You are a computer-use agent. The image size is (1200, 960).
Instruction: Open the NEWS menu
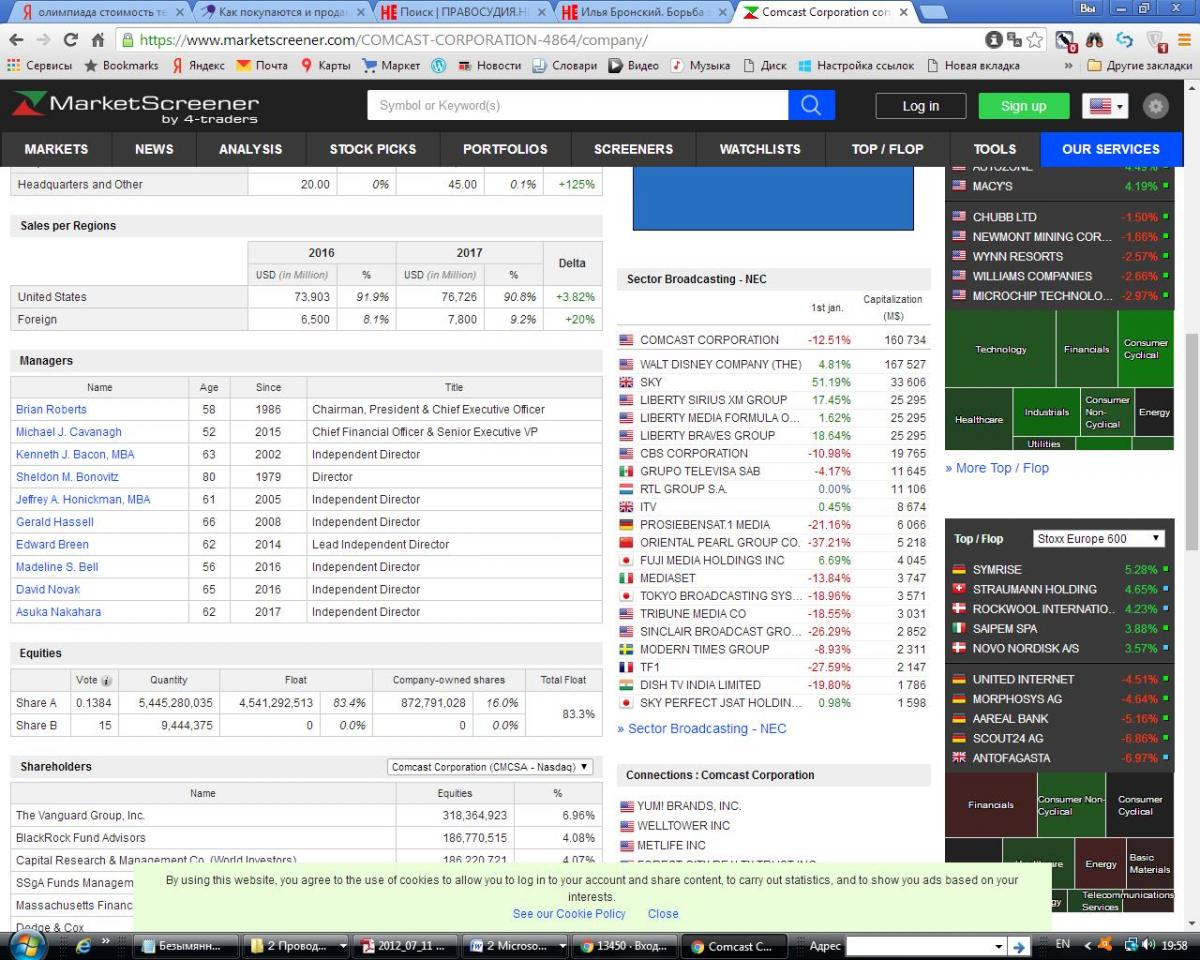tap(154, 149)
